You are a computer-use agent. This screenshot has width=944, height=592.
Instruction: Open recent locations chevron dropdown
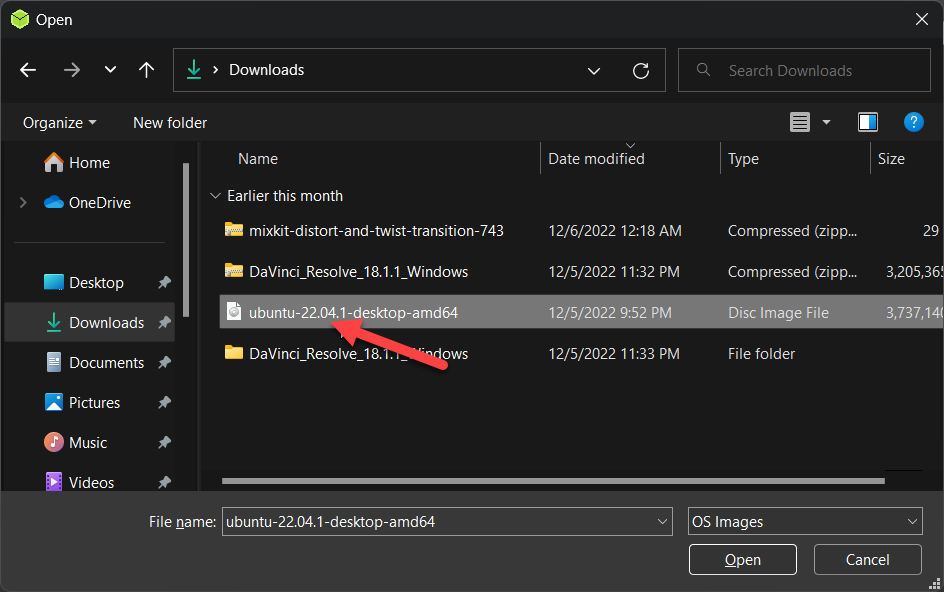pyautogui.click(x=110, y=70)
